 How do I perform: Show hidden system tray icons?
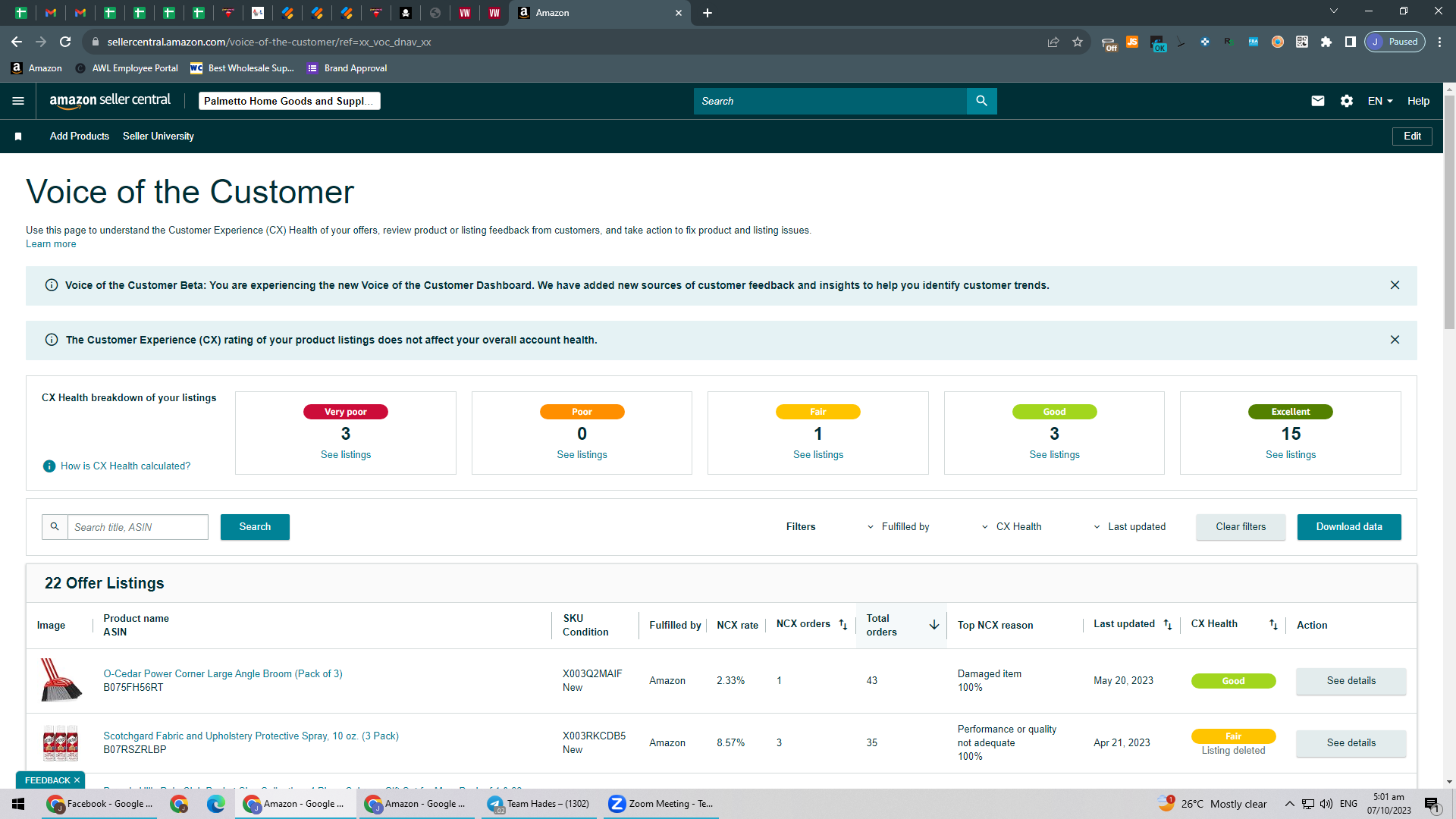1289,804
